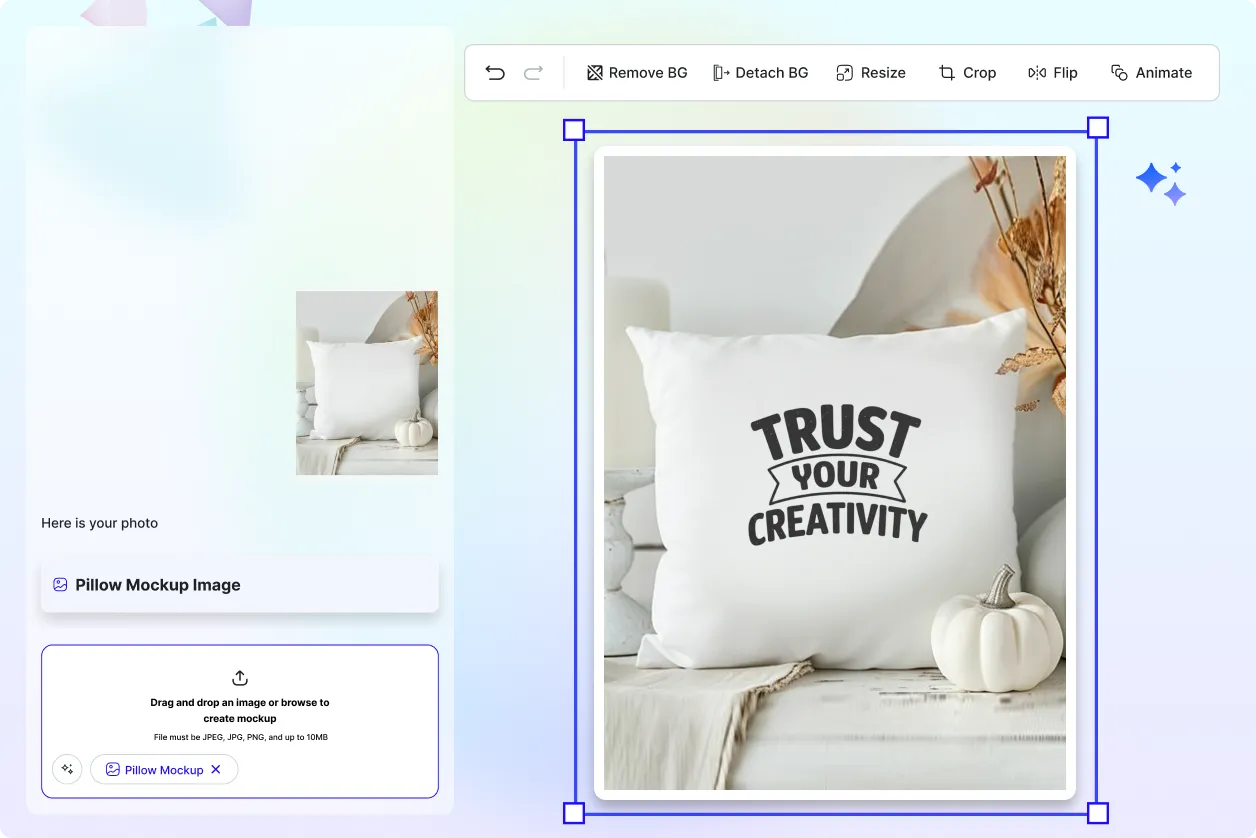The image size is (1256, 838).
Task: Browse files to create a mockup
Action: coord(240,710)
